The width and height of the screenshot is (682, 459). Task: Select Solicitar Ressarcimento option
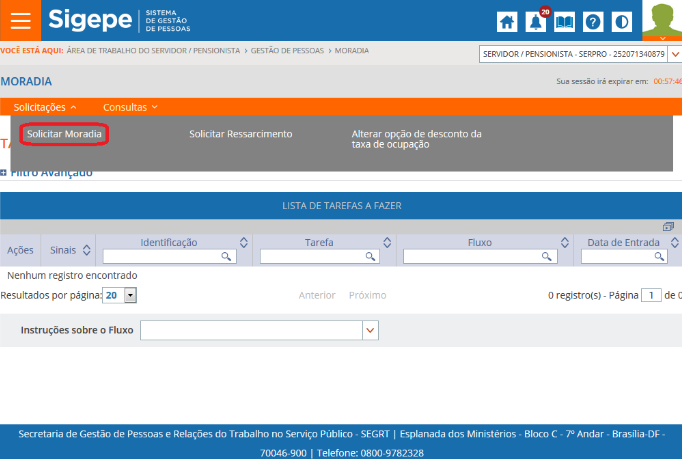click(x=240, y=134)
